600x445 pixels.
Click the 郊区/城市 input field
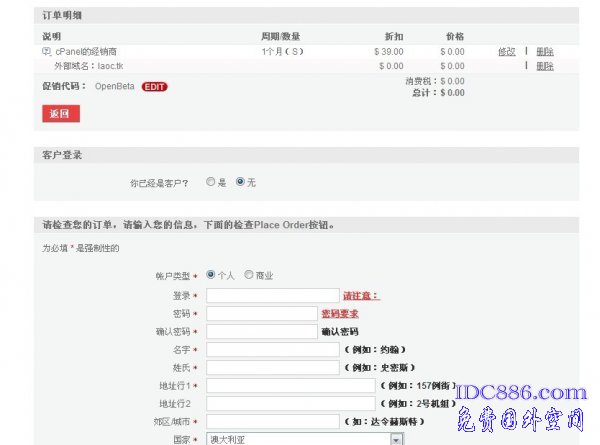272,422
